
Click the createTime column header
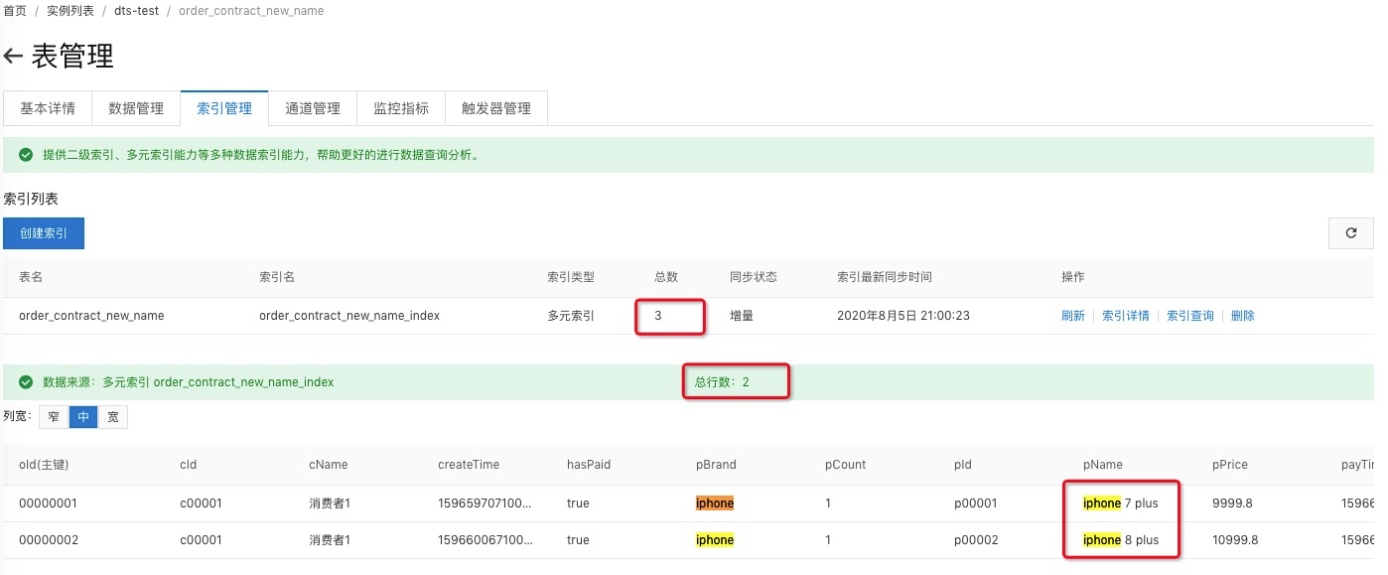click(469, 465)
